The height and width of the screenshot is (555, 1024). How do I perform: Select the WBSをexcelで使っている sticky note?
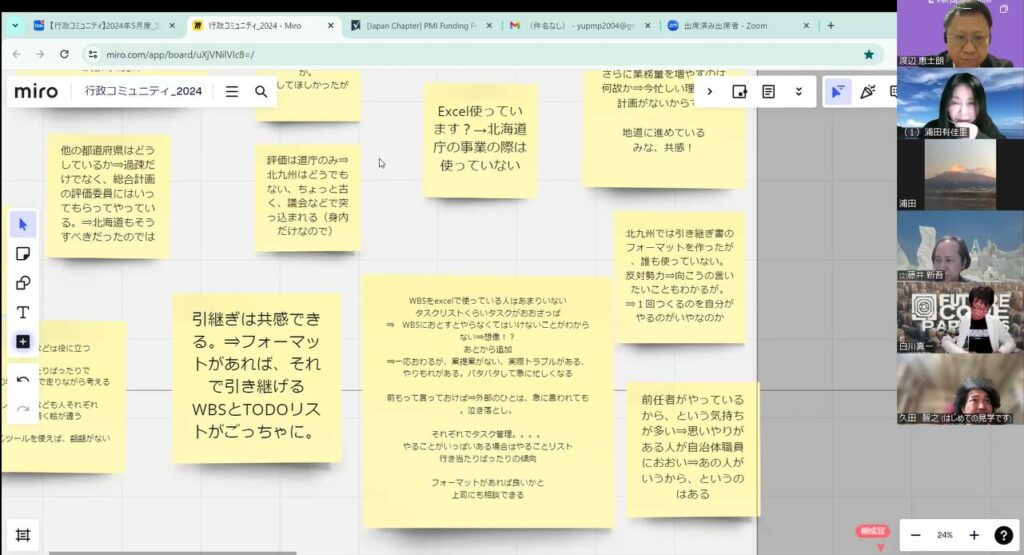click(487, 401)
